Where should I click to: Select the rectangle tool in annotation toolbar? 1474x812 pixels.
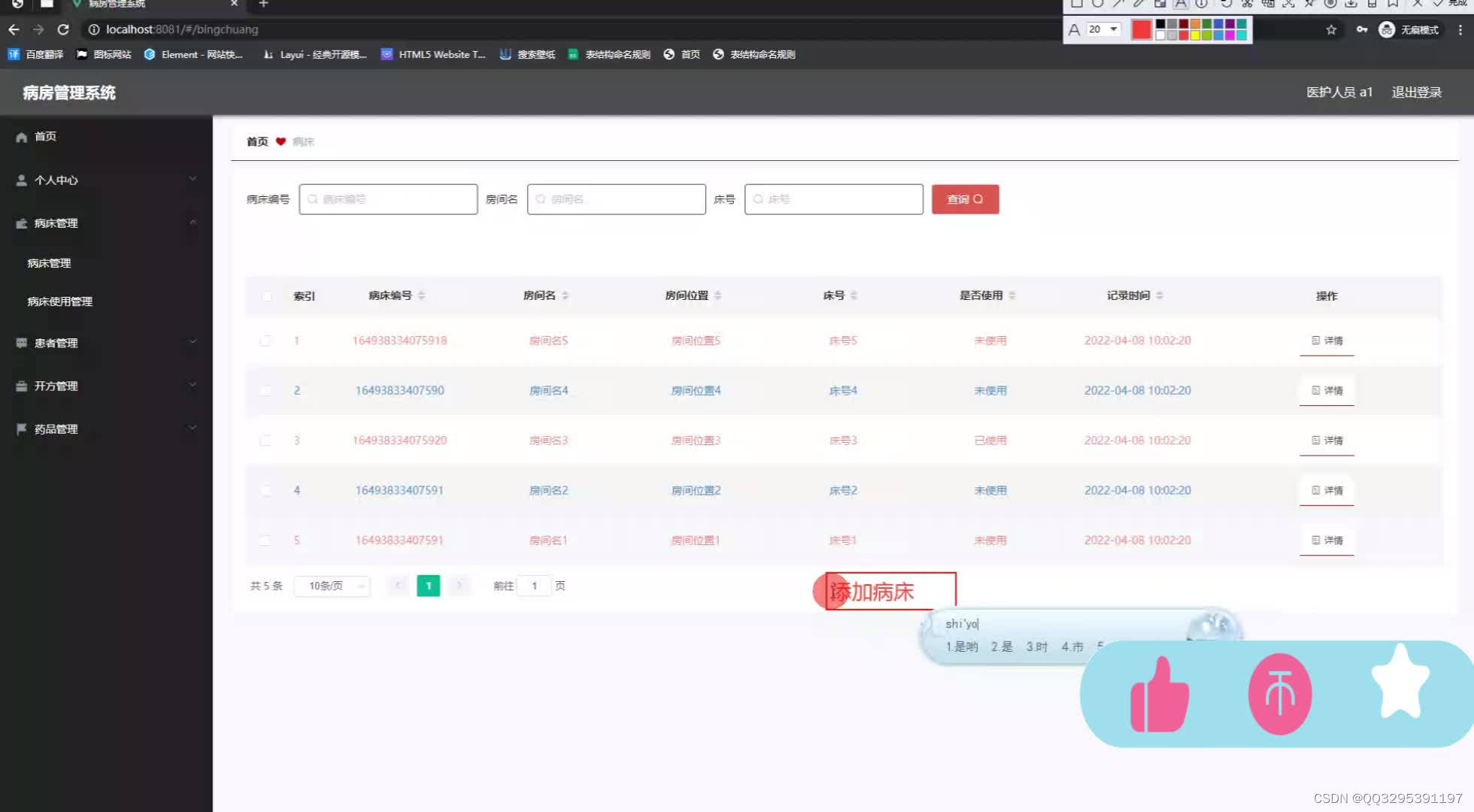[x=1077, y=3]
